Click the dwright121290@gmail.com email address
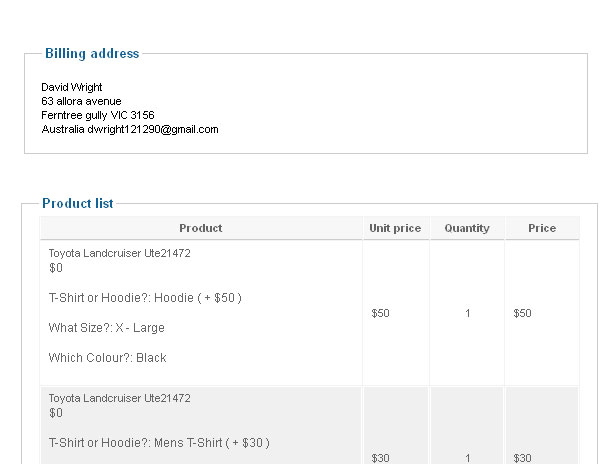This screenshot has height=469, width=608. [153, 129]
